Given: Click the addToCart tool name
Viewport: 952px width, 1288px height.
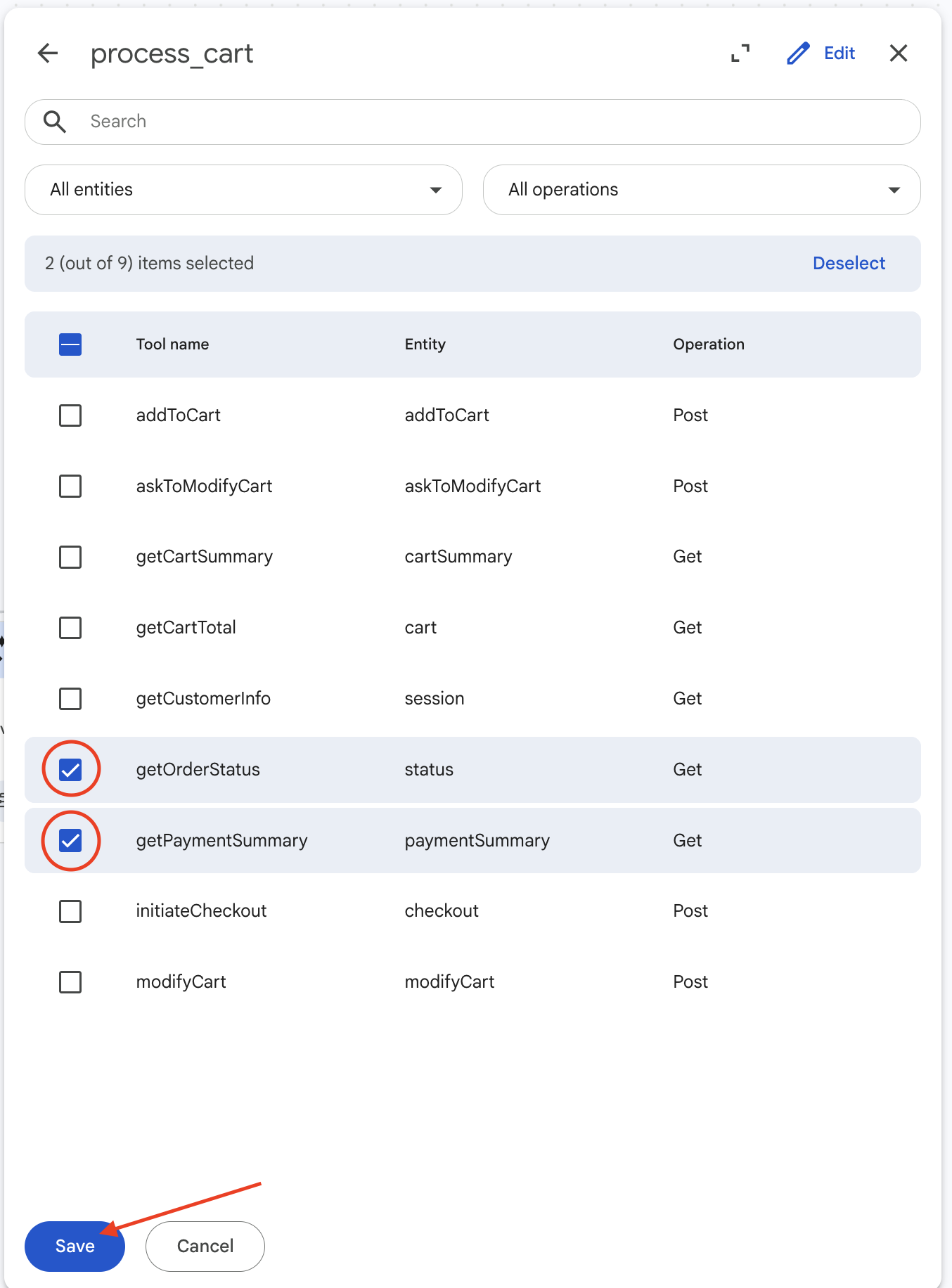Looking at the screenshot, I should click(x=179, y=416).
